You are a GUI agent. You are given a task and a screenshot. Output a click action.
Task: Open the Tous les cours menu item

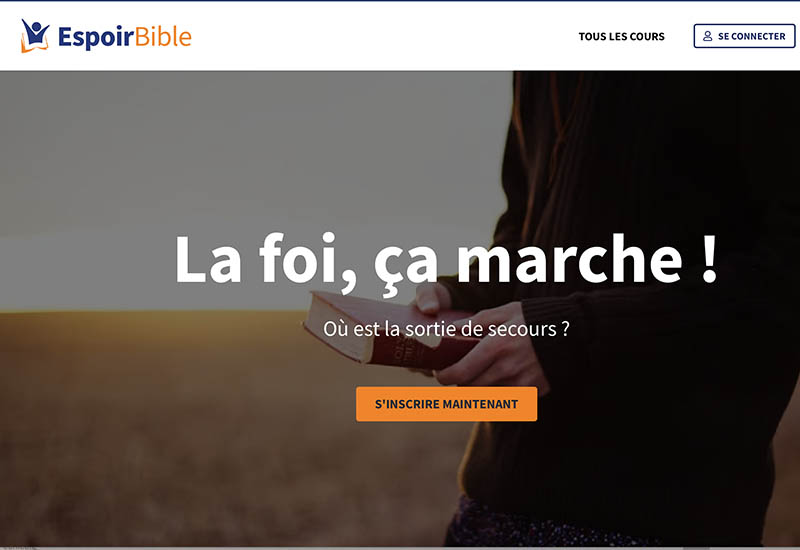621,36
